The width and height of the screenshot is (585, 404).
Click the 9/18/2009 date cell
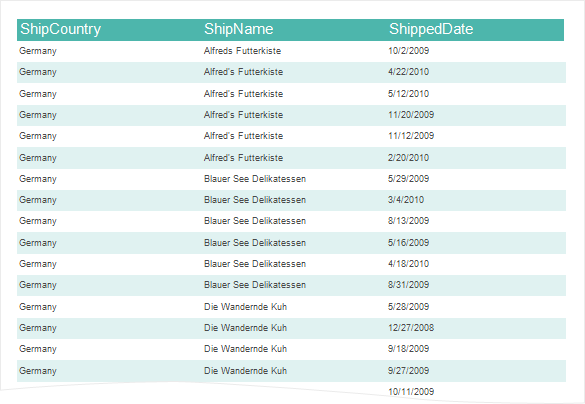click(x=408, y=349)
